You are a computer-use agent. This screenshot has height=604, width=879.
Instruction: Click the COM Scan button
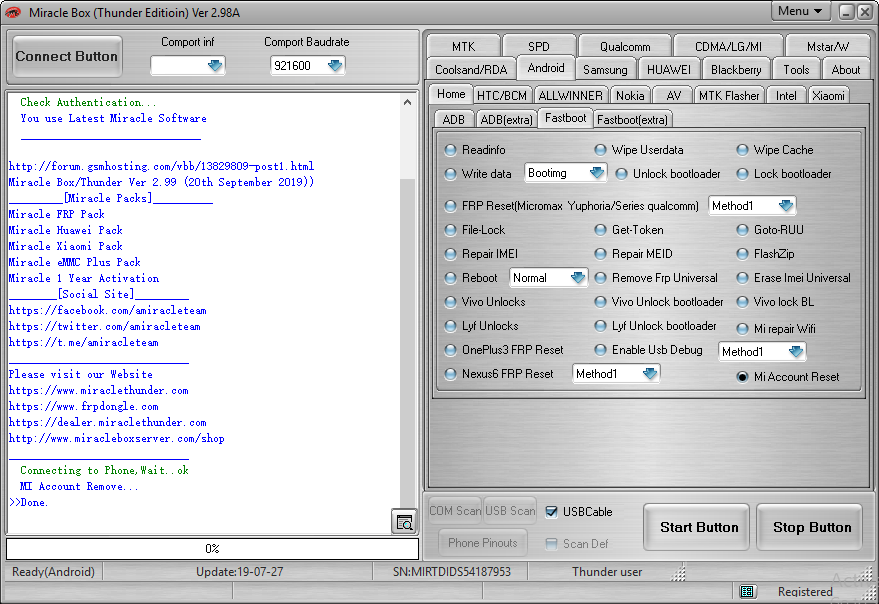tap(455, 510)
